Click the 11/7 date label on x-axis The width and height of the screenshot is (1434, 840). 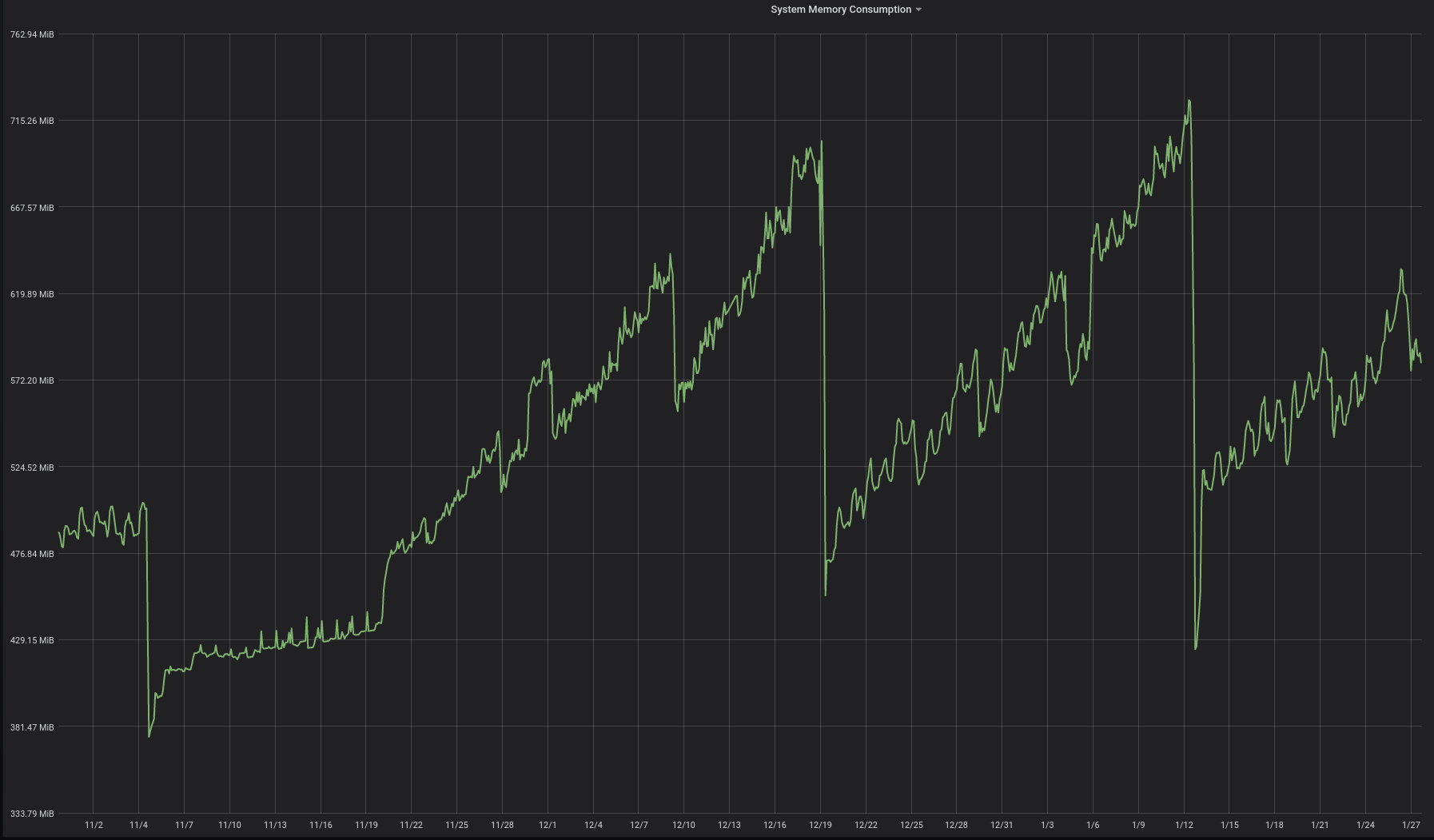184,825
